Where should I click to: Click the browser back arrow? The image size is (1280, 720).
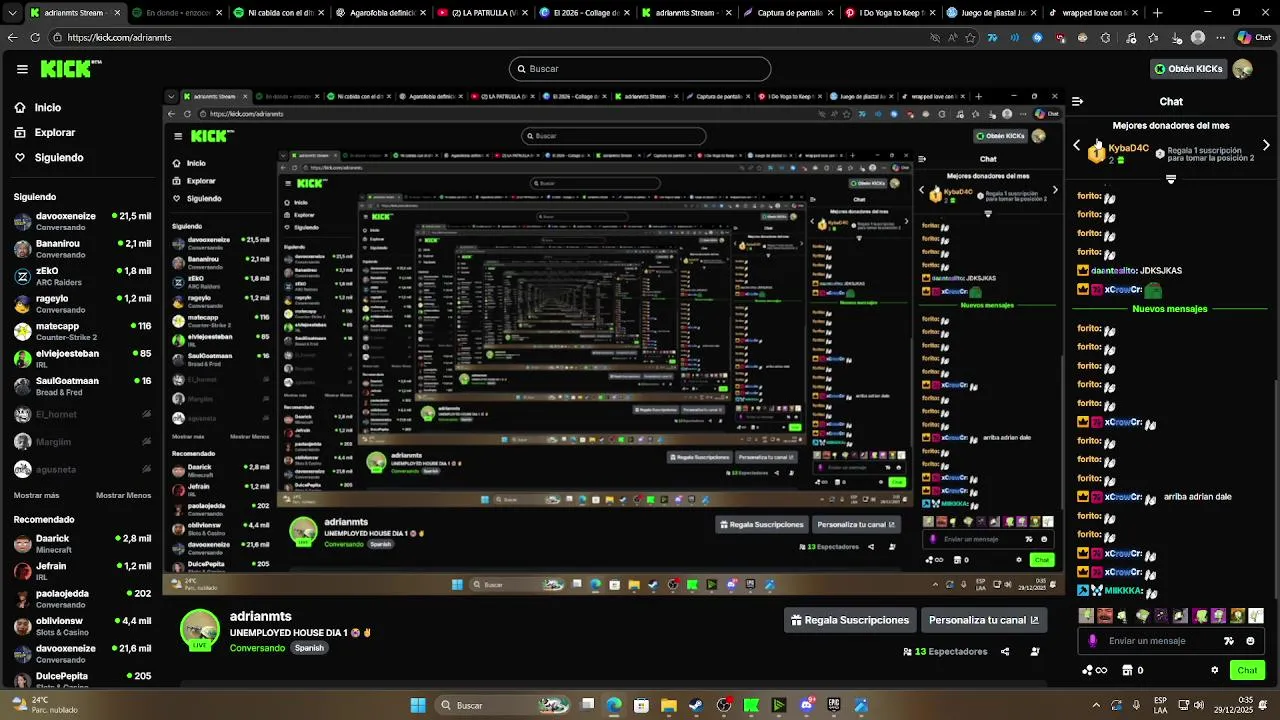pos(12,38)
